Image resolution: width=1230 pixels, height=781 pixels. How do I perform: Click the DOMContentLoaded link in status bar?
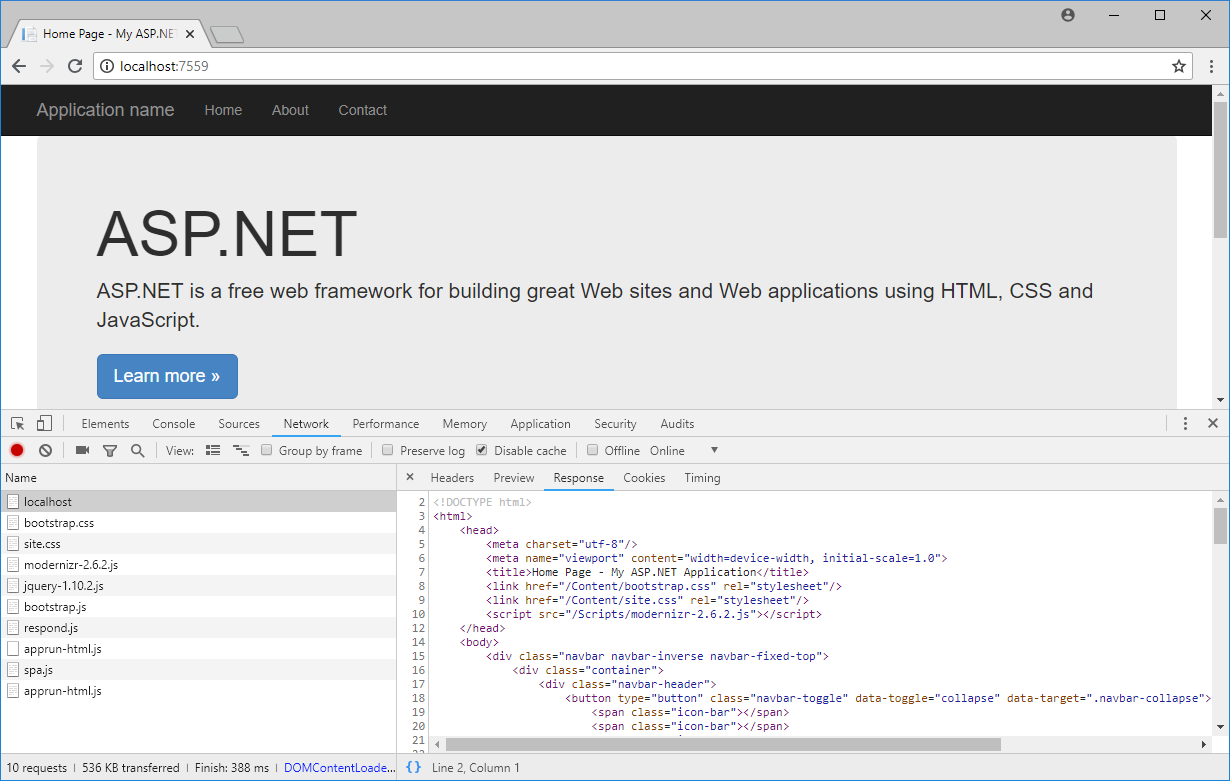[339, 767]
